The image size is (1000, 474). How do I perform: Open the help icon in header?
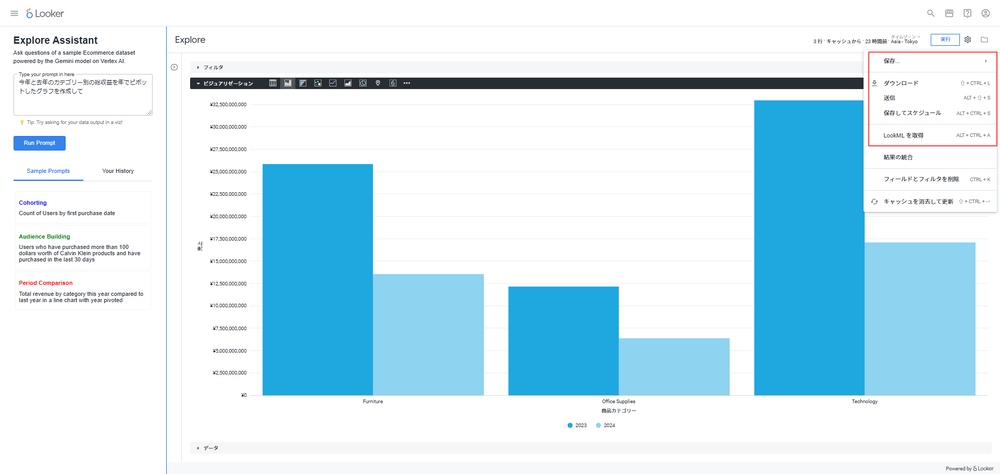[x=967, y=13]
